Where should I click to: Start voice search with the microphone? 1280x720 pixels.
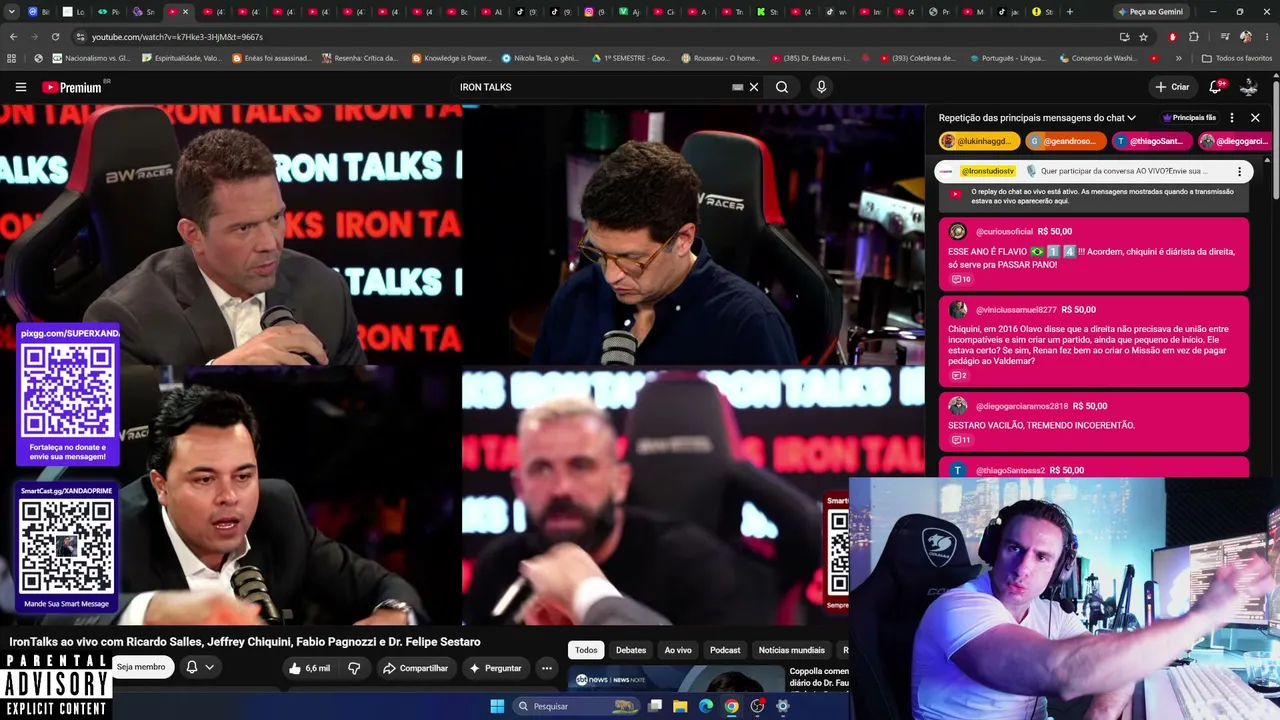(x=821, y=87)
